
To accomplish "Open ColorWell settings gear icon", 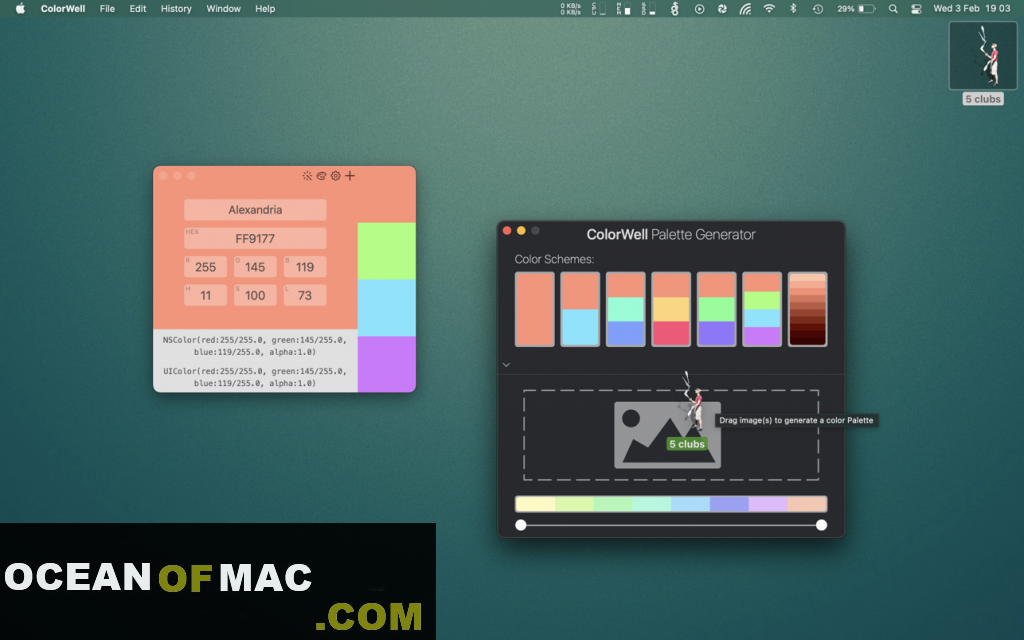I will tap(336, 176).
